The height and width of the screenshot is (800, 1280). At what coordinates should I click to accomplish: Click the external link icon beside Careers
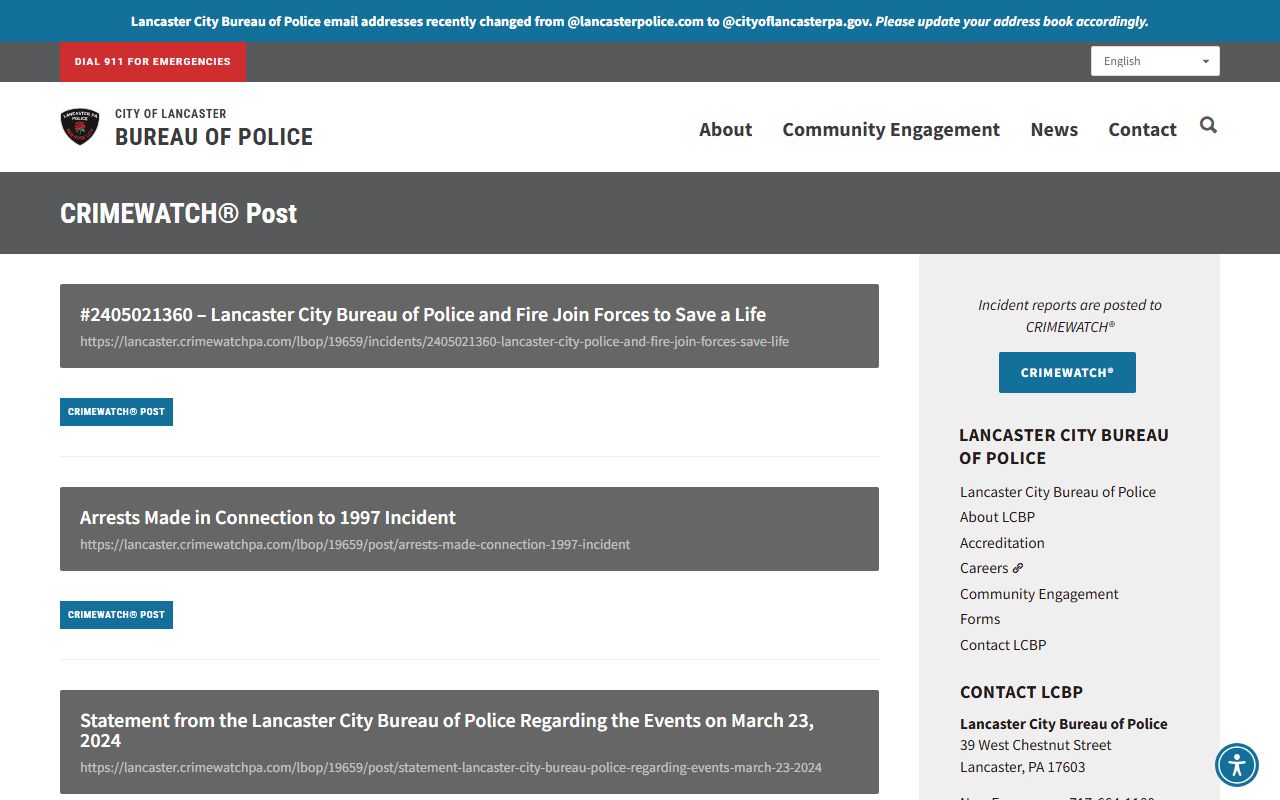tap(1018, 568)
